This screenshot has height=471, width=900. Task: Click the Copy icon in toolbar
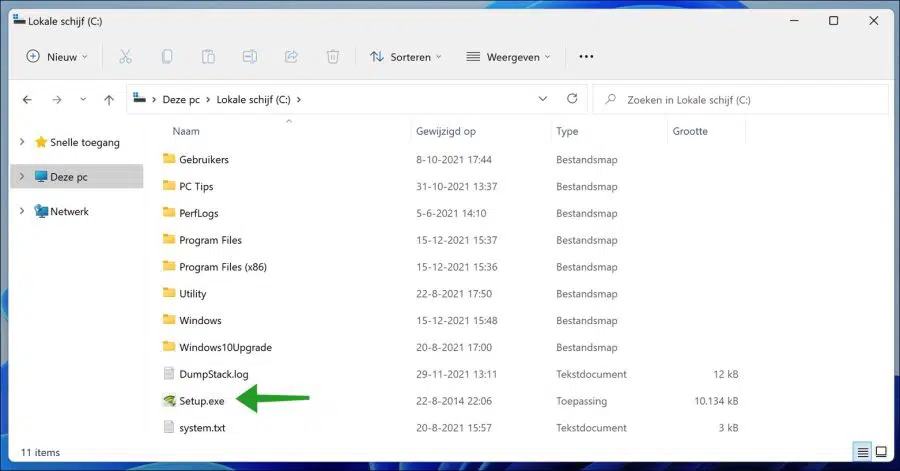(167, 56)
